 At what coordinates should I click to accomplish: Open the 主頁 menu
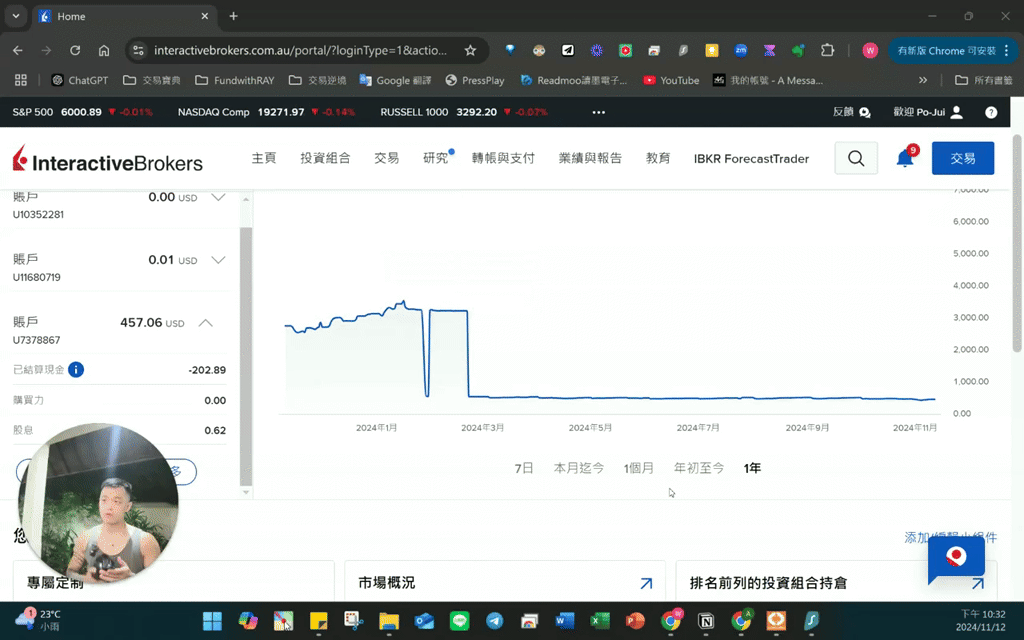point(264,158)
